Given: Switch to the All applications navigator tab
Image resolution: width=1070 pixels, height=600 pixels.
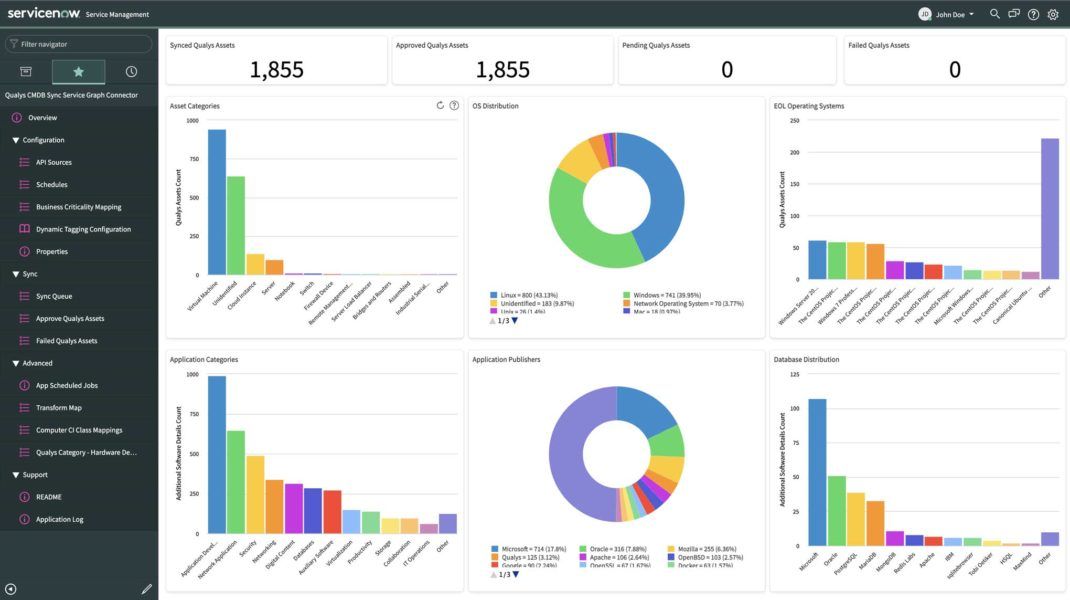Looking at the screenshot, I should pyautogui.click(x=26, y=72).
